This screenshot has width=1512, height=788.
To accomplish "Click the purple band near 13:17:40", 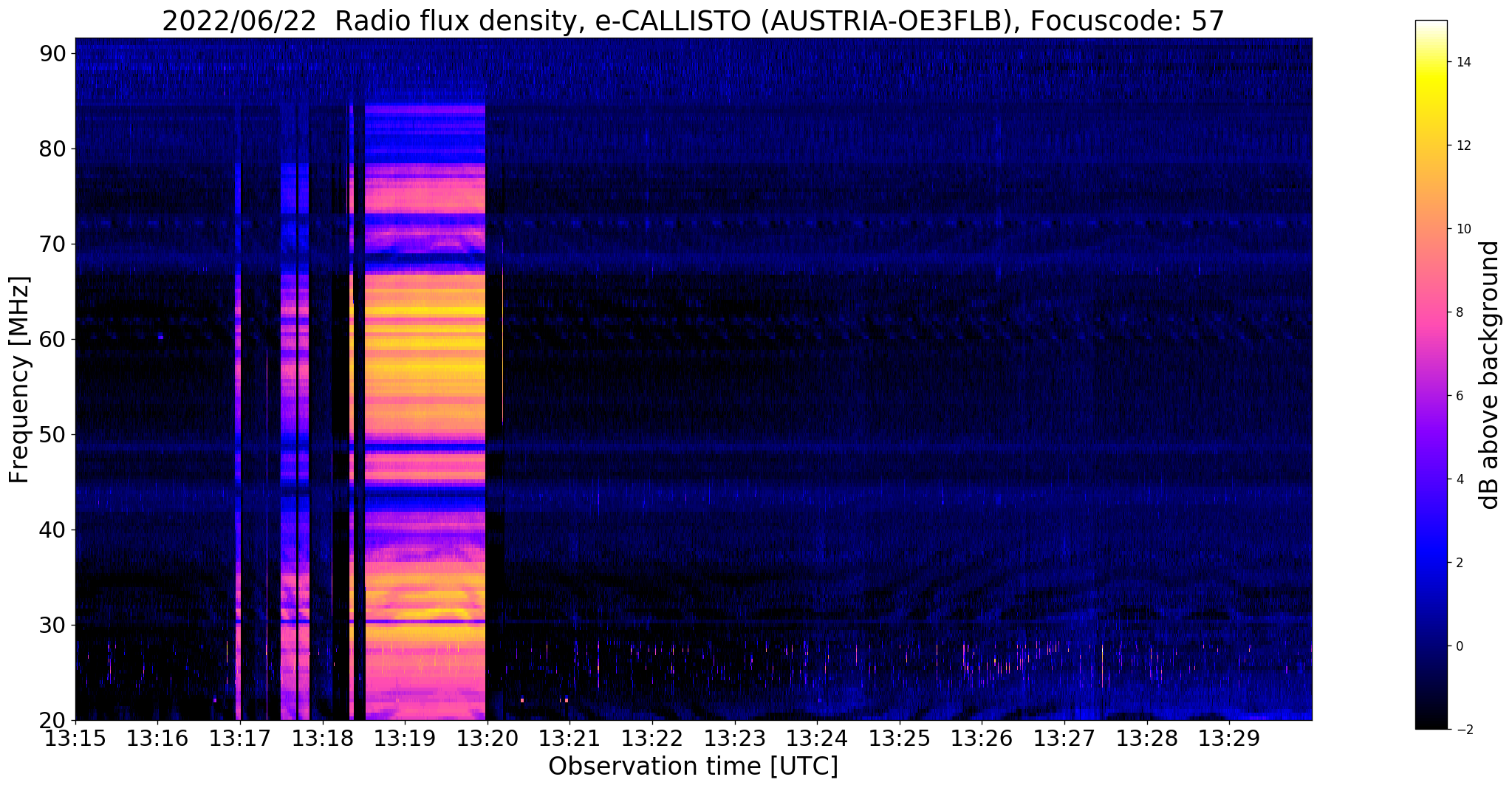I will 295,442.
